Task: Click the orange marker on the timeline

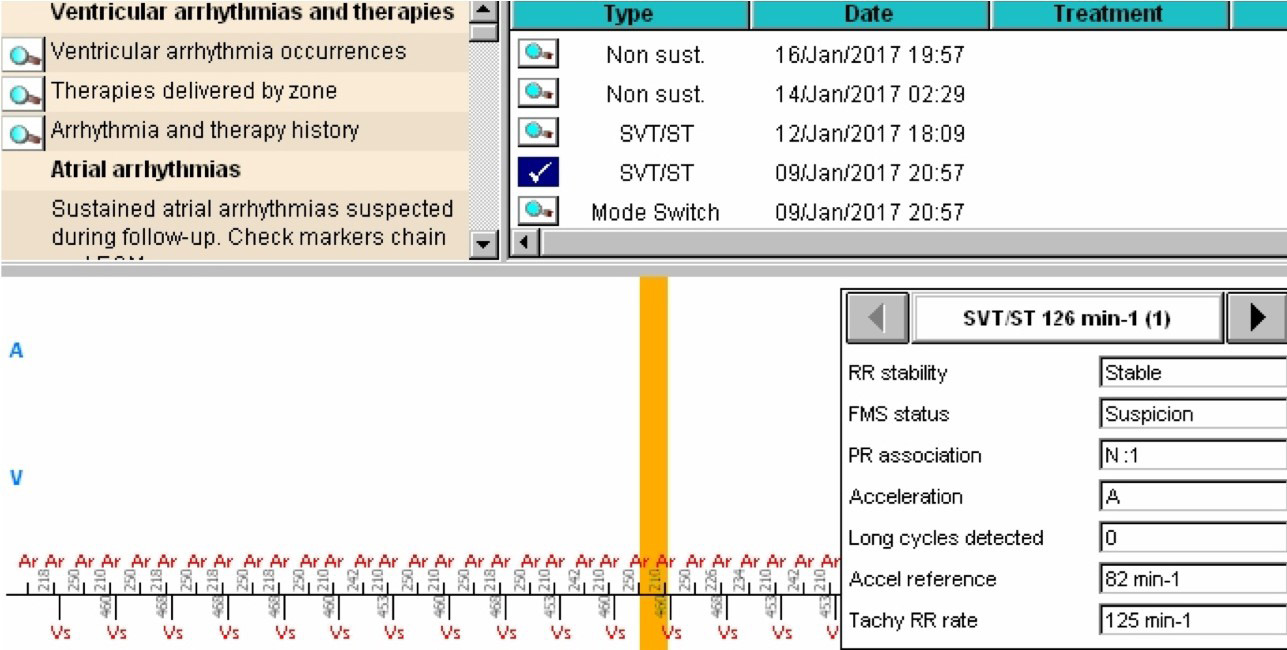Action: (x=653, y=460)
